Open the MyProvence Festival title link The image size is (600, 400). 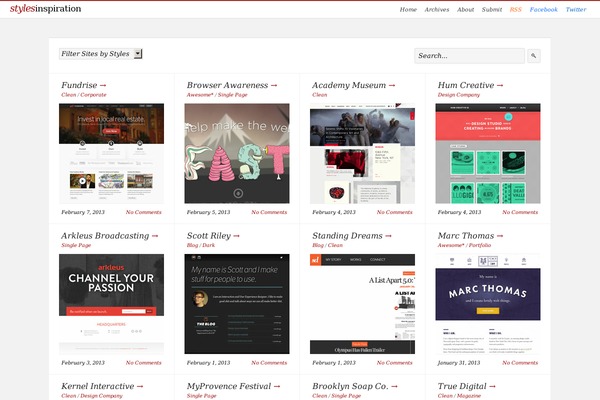coord(233,386)
